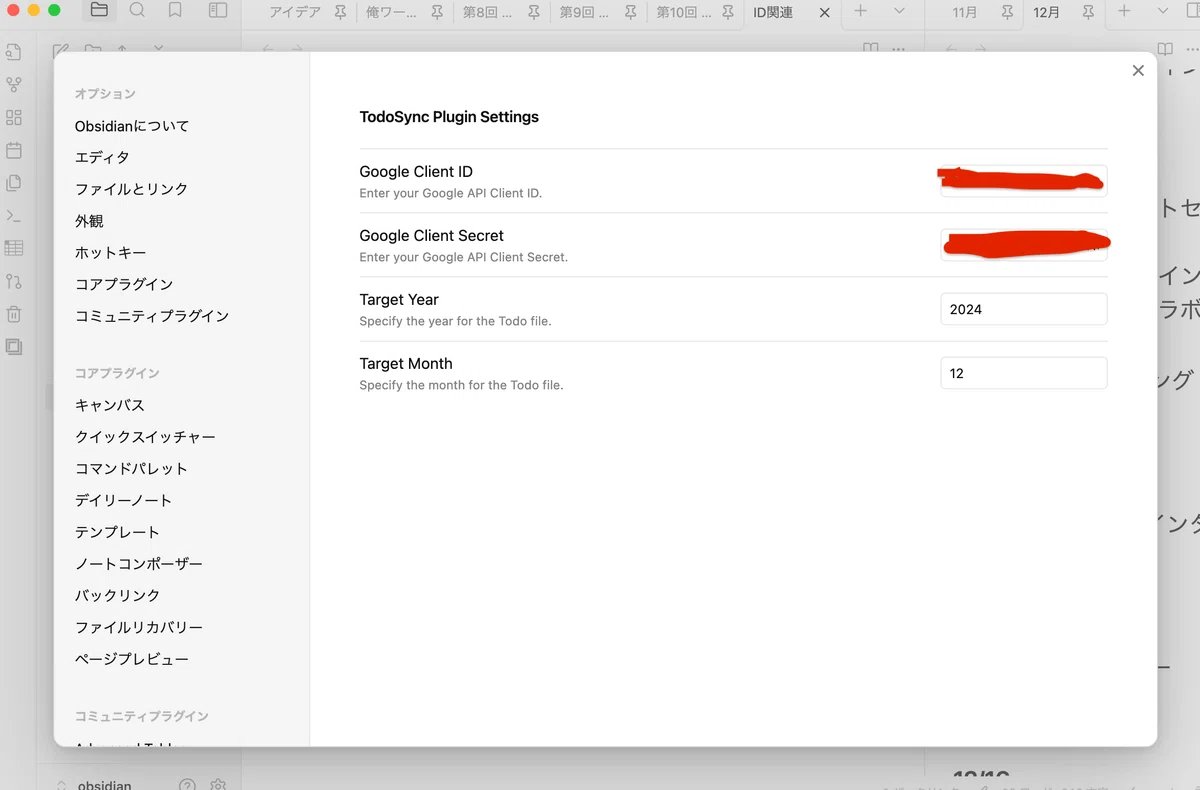1200x790 pixels.
Task: Click pin icon on 12月 tab
Action: point(1089,12)
